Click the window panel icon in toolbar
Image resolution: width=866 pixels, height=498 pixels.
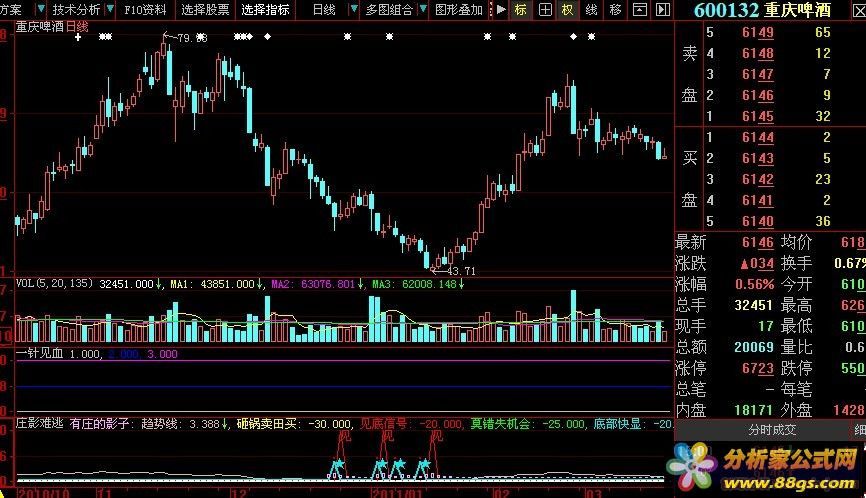coord(640,9)
